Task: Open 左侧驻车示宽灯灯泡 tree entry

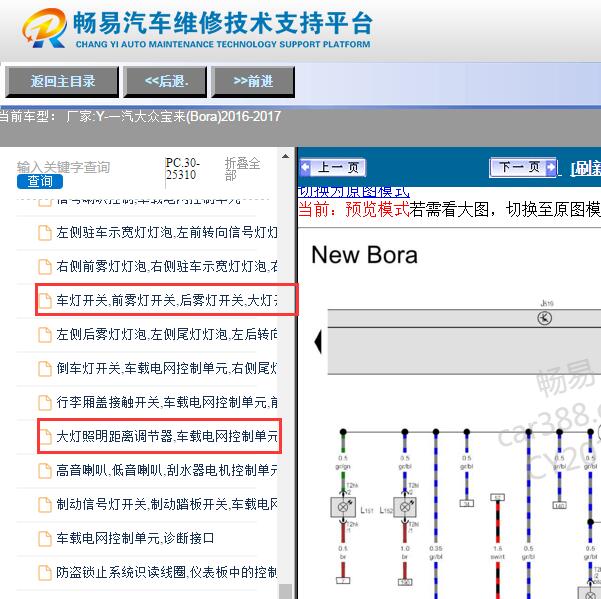Action: coord(167,232)
